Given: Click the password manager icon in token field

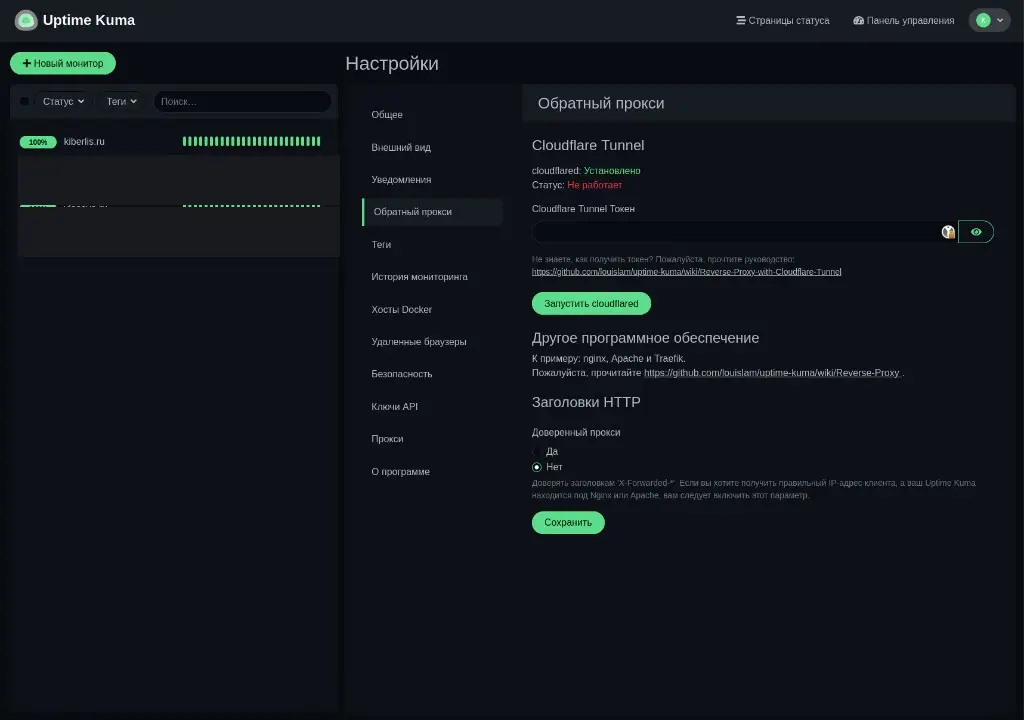Looking at the screenshot, I should [948, 232].
